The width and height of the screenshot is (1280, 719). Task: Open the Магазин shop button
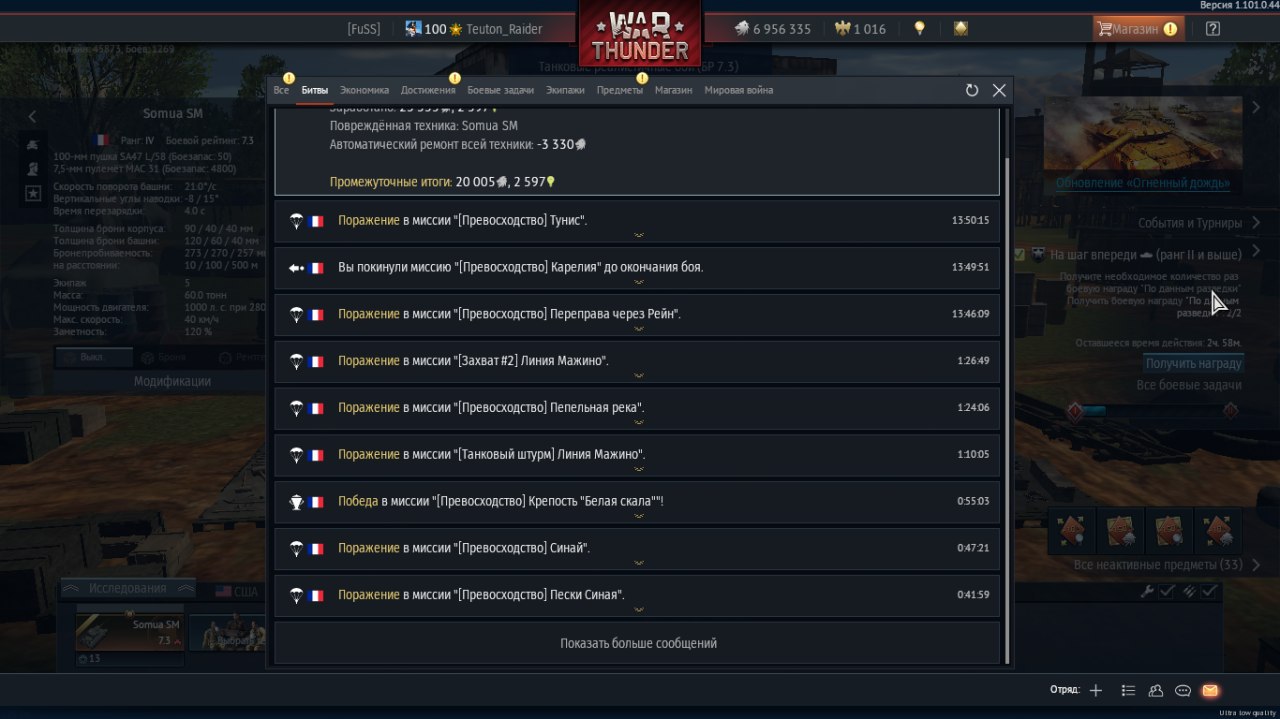click(x=1138, y=29)
